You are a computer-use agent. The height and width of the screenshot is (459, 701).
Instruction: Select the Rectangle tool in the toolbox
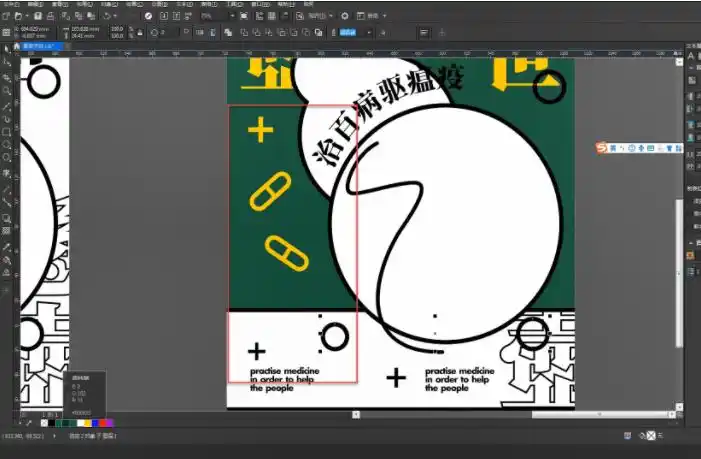[x=7, y=132]
